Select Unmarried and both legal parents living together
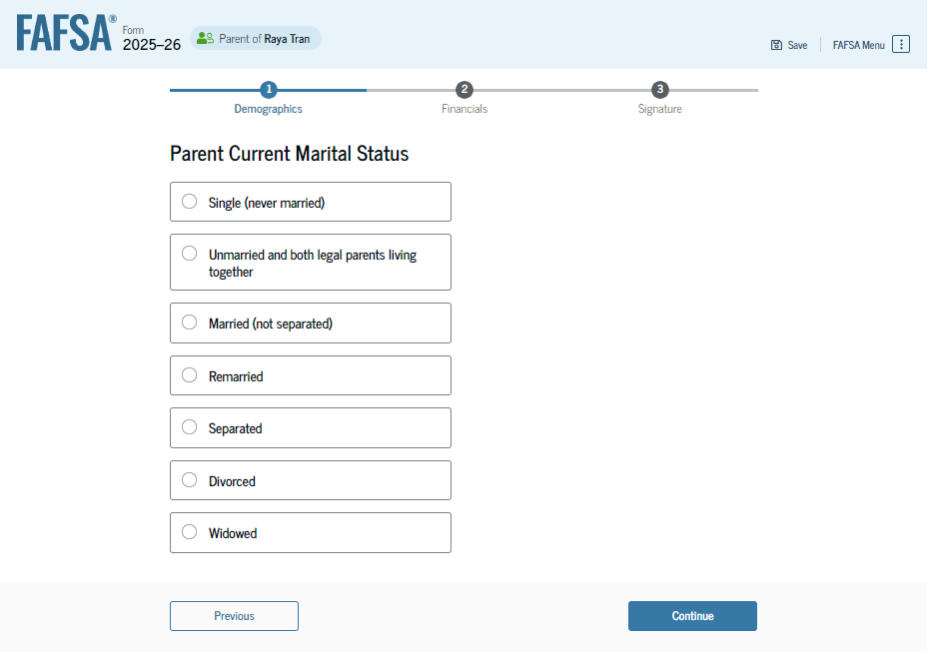Screen dimensions: 928x652 tap(190, 254)
